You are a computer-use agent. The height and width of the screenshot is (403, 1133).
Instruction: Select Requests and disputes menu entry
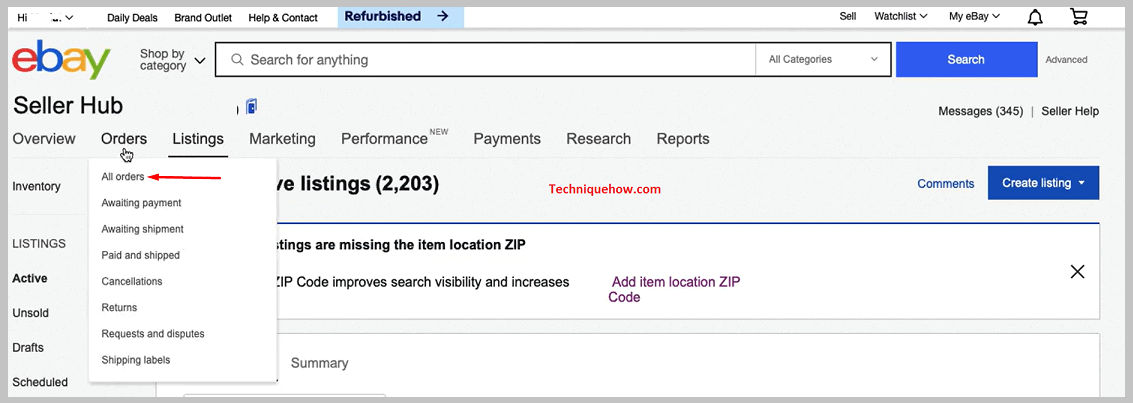click(x=152, y=334)
